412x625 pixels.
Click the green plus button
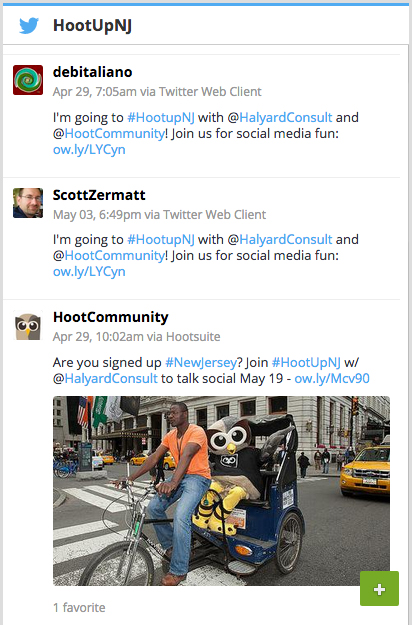point(379,588)
